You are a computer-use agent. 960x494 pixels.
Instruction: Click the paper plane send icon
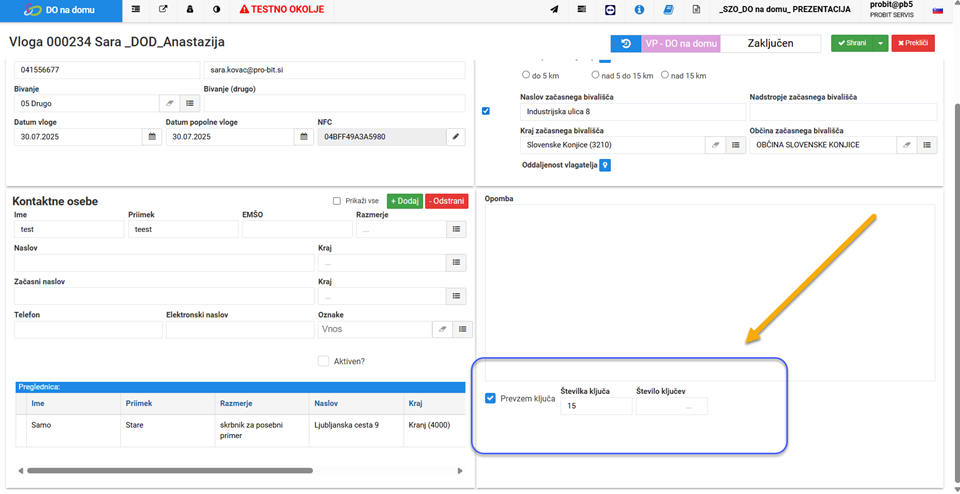click(554, 10)
